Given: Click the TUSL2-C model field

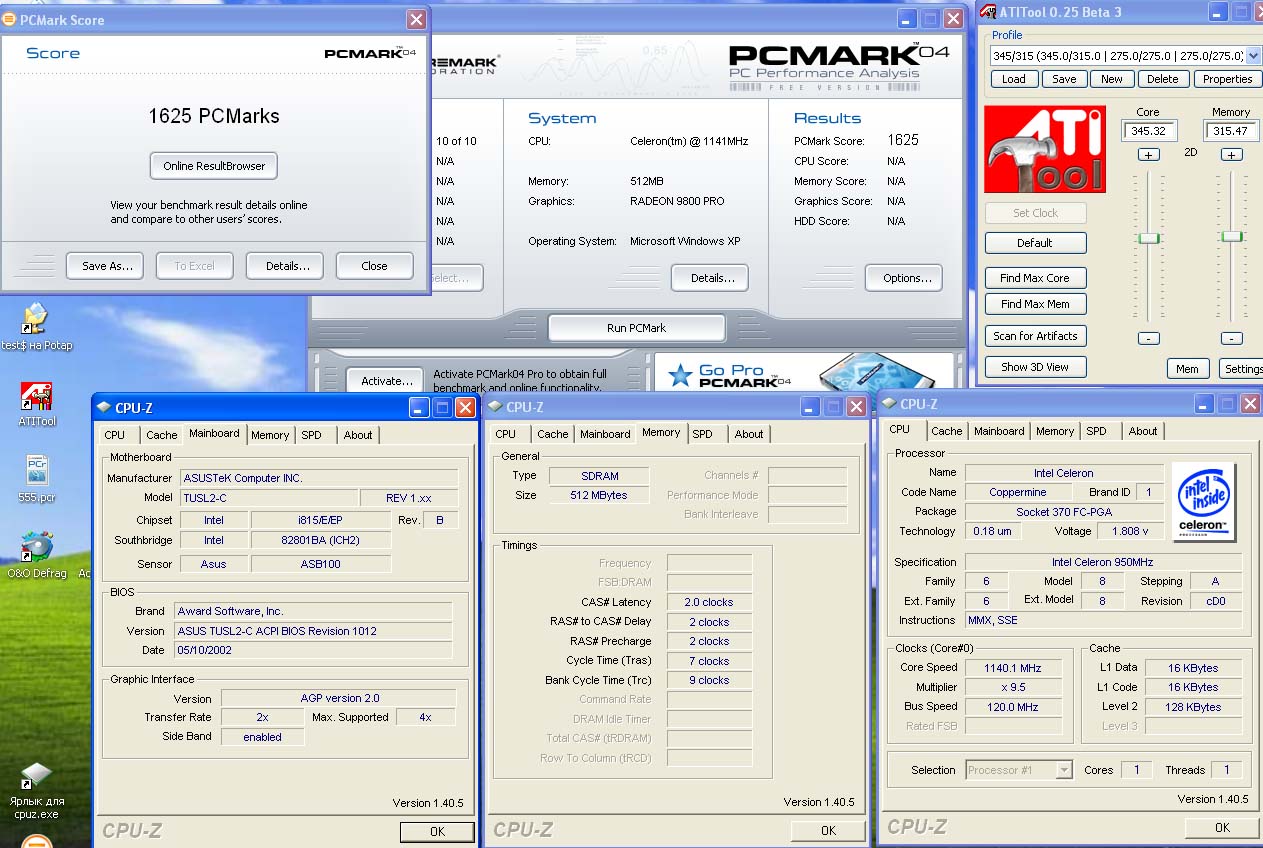Looking at the screenshot, I should click(269, 498).
